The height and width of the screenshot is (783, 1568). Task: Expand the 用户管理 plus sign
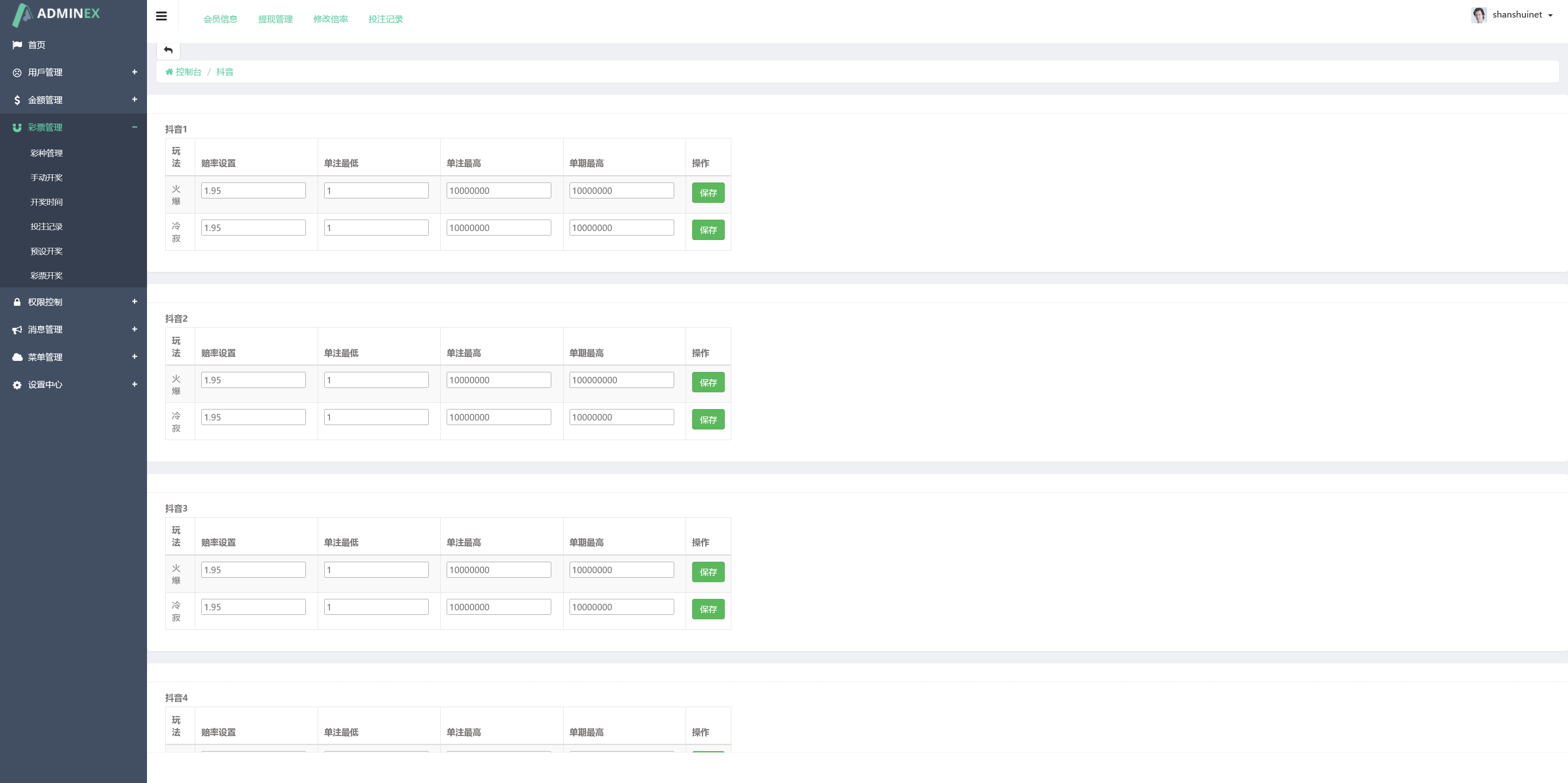tap(134, 72)
